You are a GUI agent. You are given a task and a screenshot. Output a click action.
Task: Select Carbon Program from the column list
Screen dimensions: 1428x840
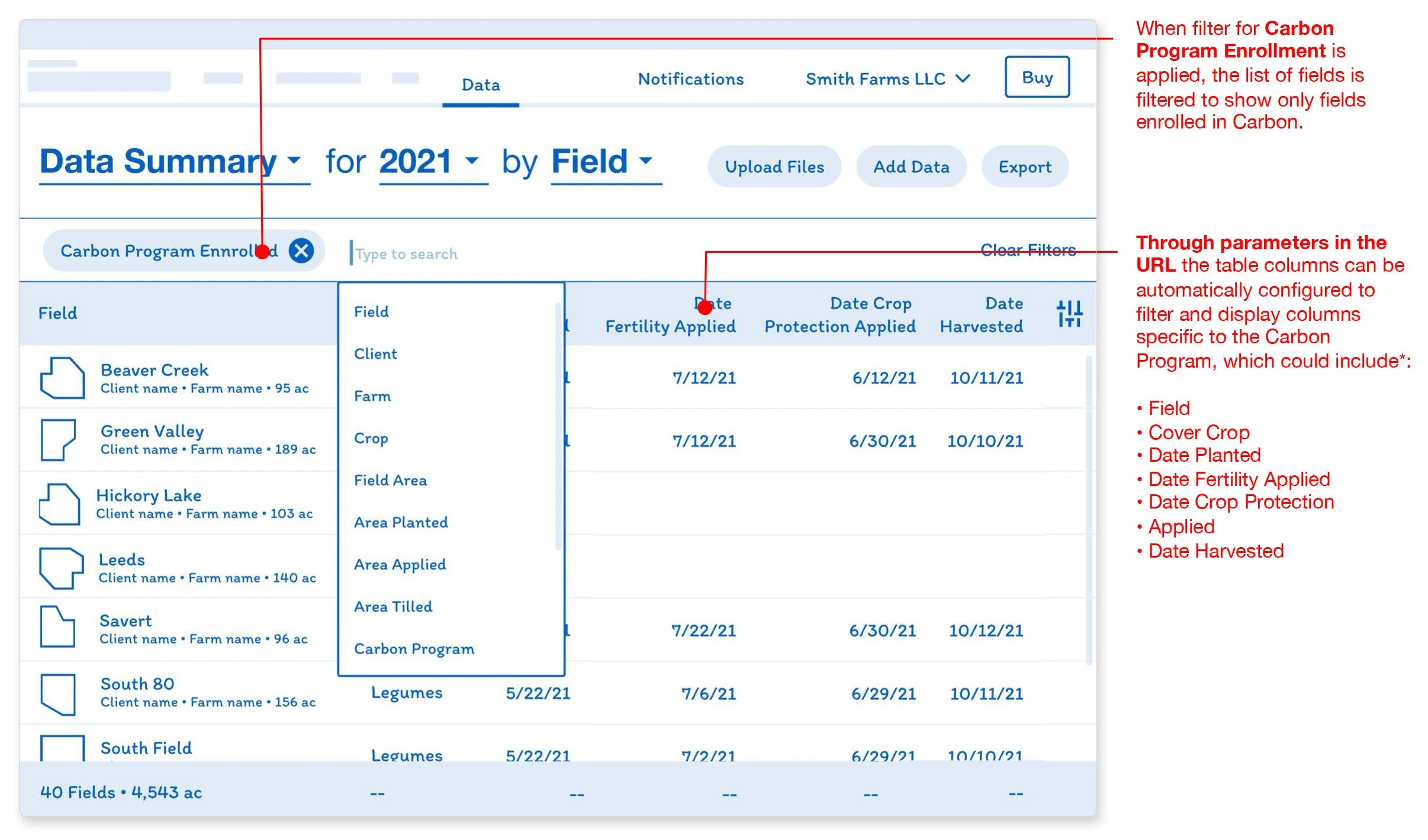pyautogui.click(x=414, y=648)
